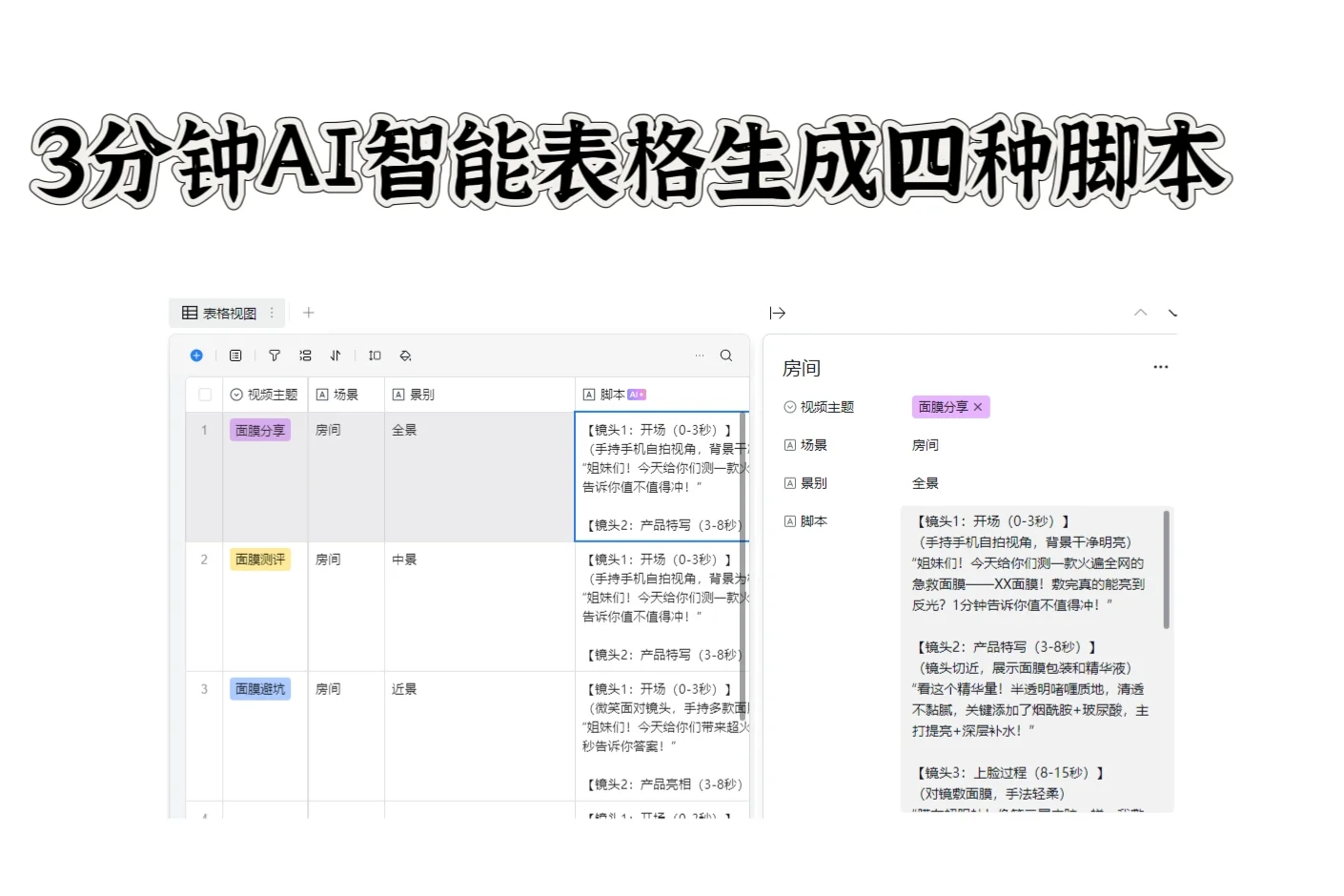Select the checkbox in the table header row
This screenshot has width=1344, height=896.
pyautogui.click(x=204, y=394)
